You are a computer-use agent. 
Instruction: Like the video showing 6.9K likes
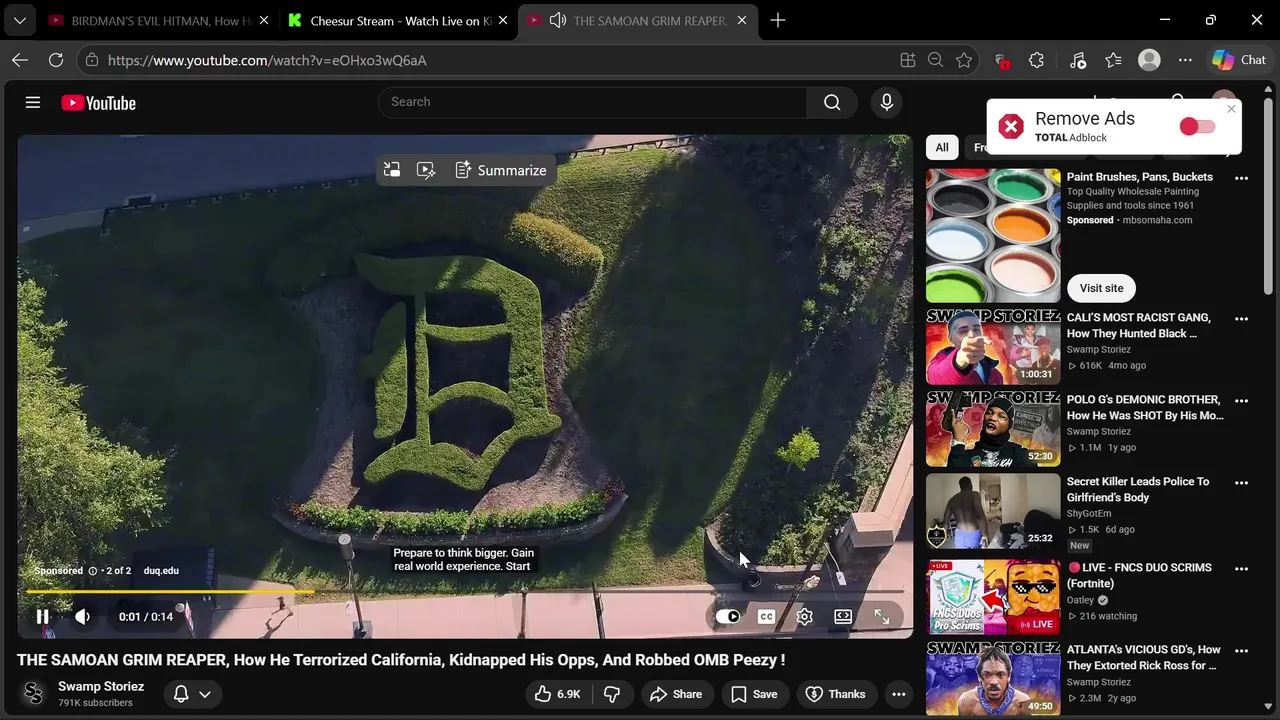coord(557,694)
